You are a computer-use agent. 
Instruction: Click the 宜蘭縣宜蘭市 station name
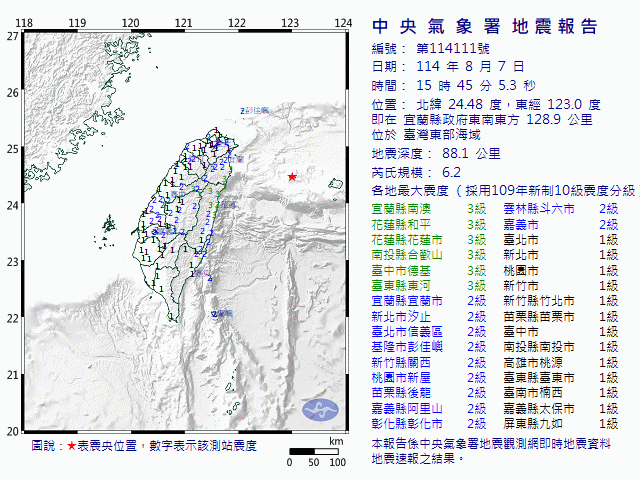tap(407, 301)
